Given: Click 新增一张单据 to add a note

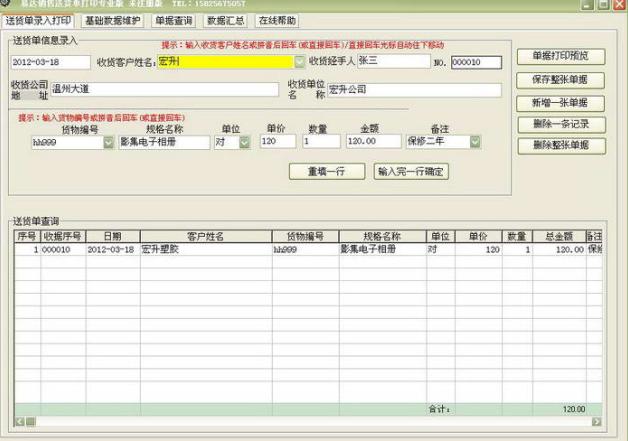Looking at the screenshot, I should click(561, 103).
